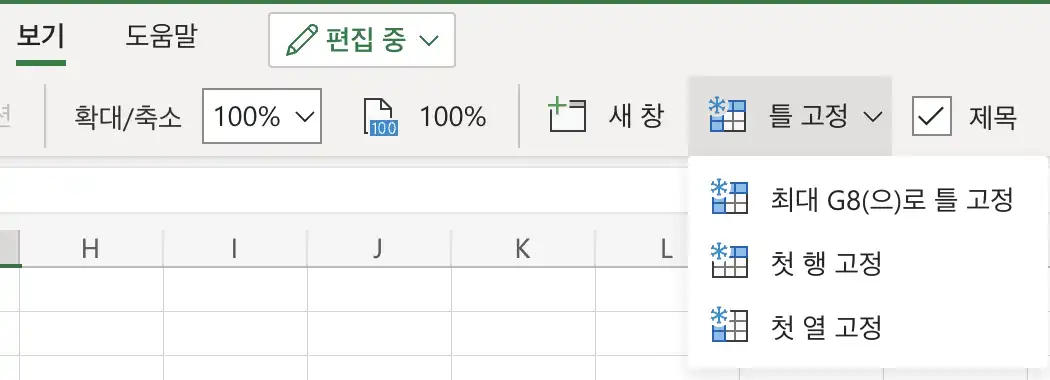Viewport: 1050px width, 380px height.
Task: Reset zoom with the 100% page icon
Action: (x=381, y=117)
